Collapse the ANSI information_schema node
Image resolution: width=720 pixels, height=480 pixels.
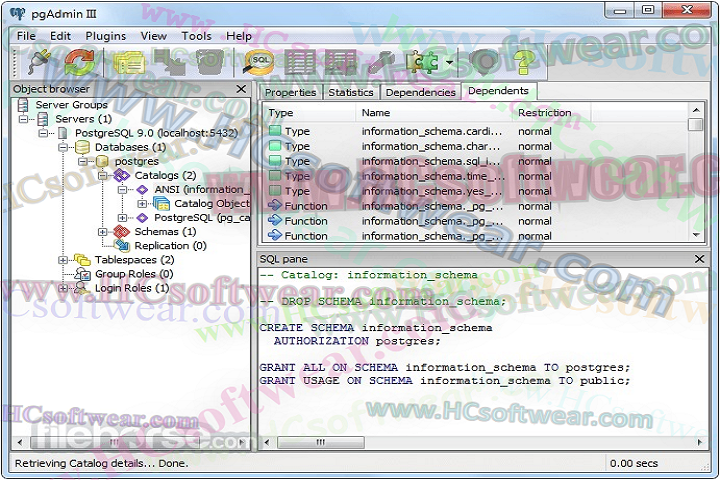click(x=122, y=190)
